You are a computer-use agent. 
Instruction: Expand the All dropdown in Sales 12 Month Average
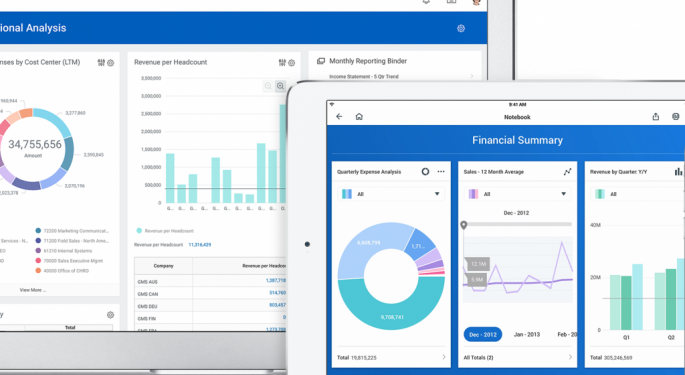(518, 194)
